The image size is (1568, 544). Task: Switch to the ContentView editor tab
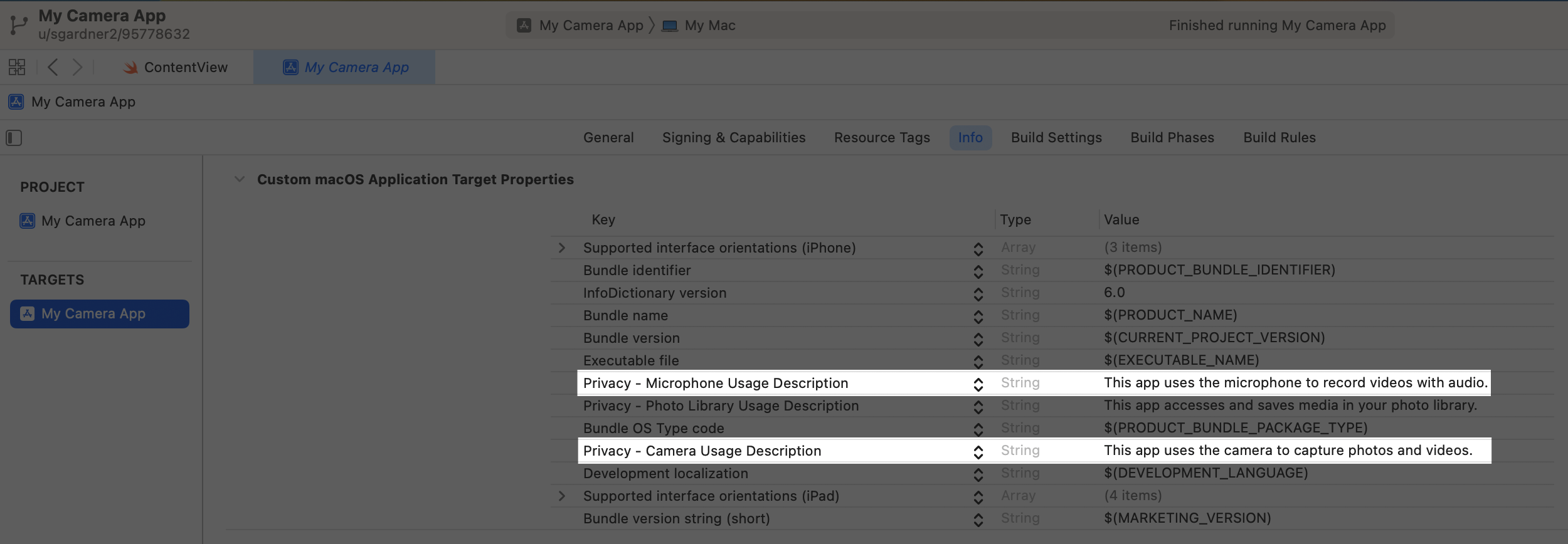[x=176, y=68]
